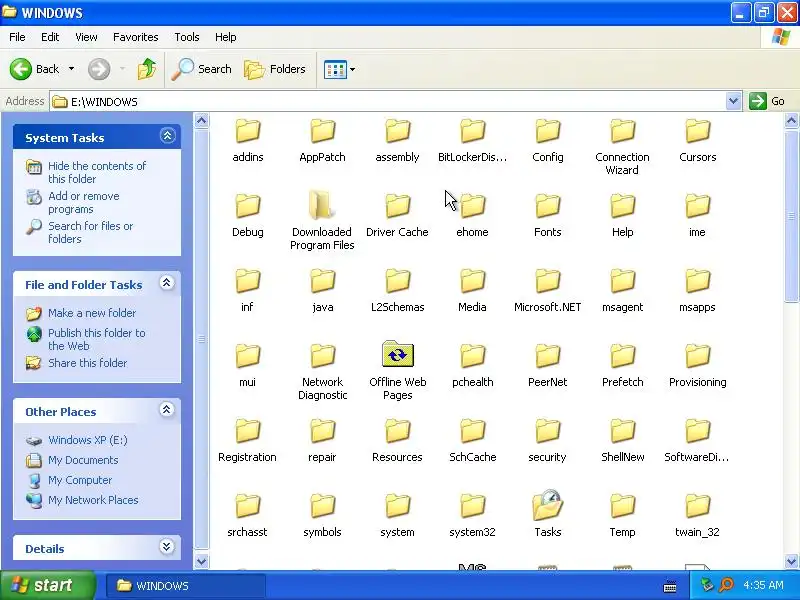Select the Cursors folder icon

click(x=697, y=131)
